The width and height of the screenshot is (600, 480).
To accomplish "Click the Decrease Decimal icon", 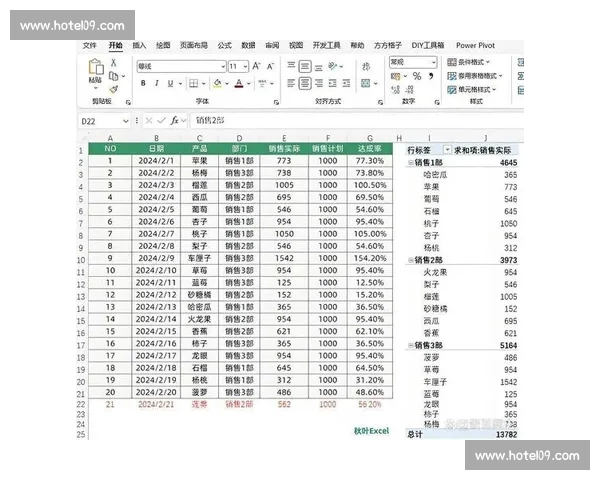I will coord(409,90).
